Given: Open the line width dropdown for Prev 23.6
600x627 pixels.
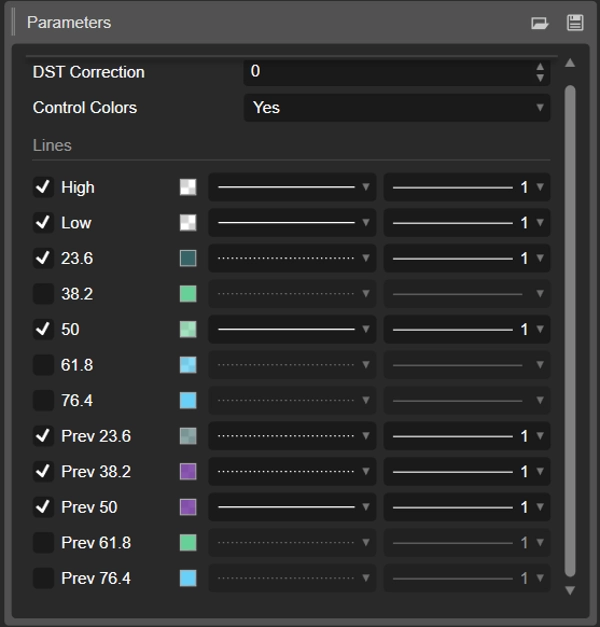Looking at the screenshot, I should (x=466, y=436).
